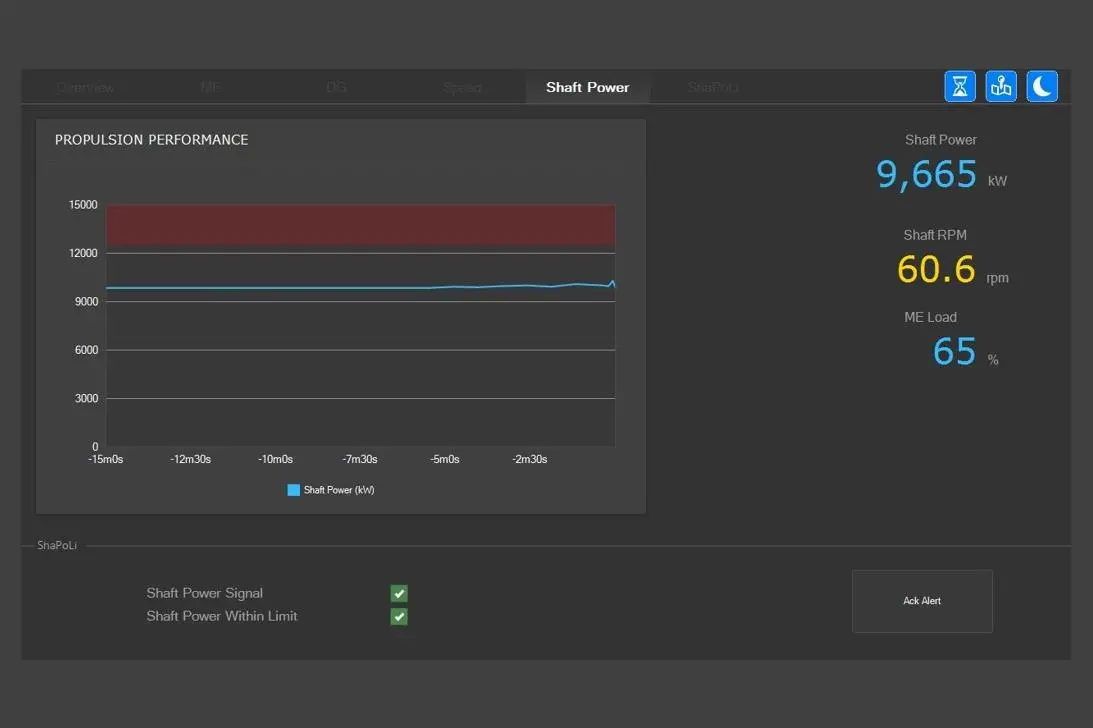Screen dimensions: 1093x728
Task: Click the 65 % ME Load value
Action: pyautogui.click(x=965, y=351)
